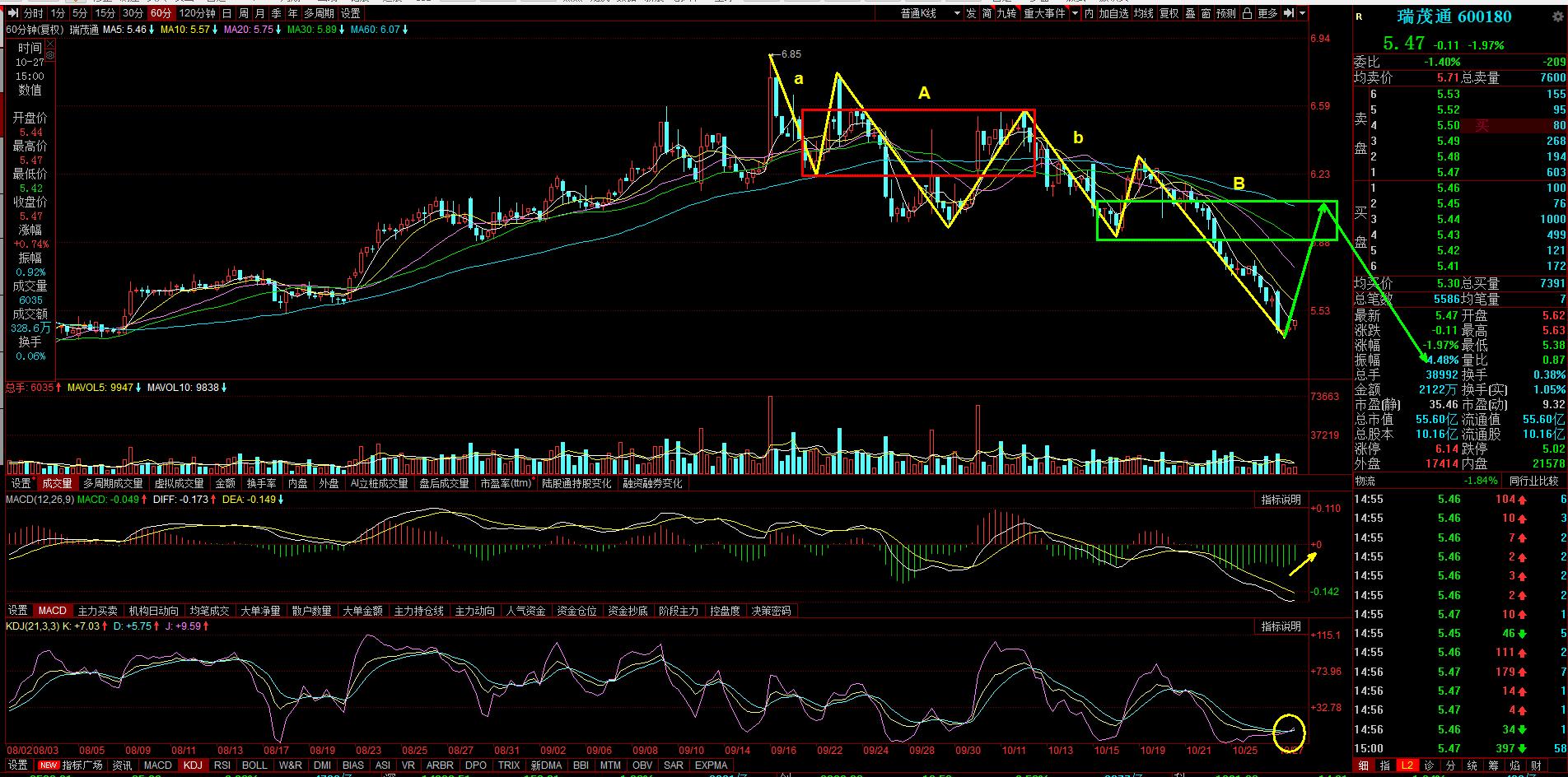
Task: Select the 主力买卖 indicator tab
Action: [97, 611]
